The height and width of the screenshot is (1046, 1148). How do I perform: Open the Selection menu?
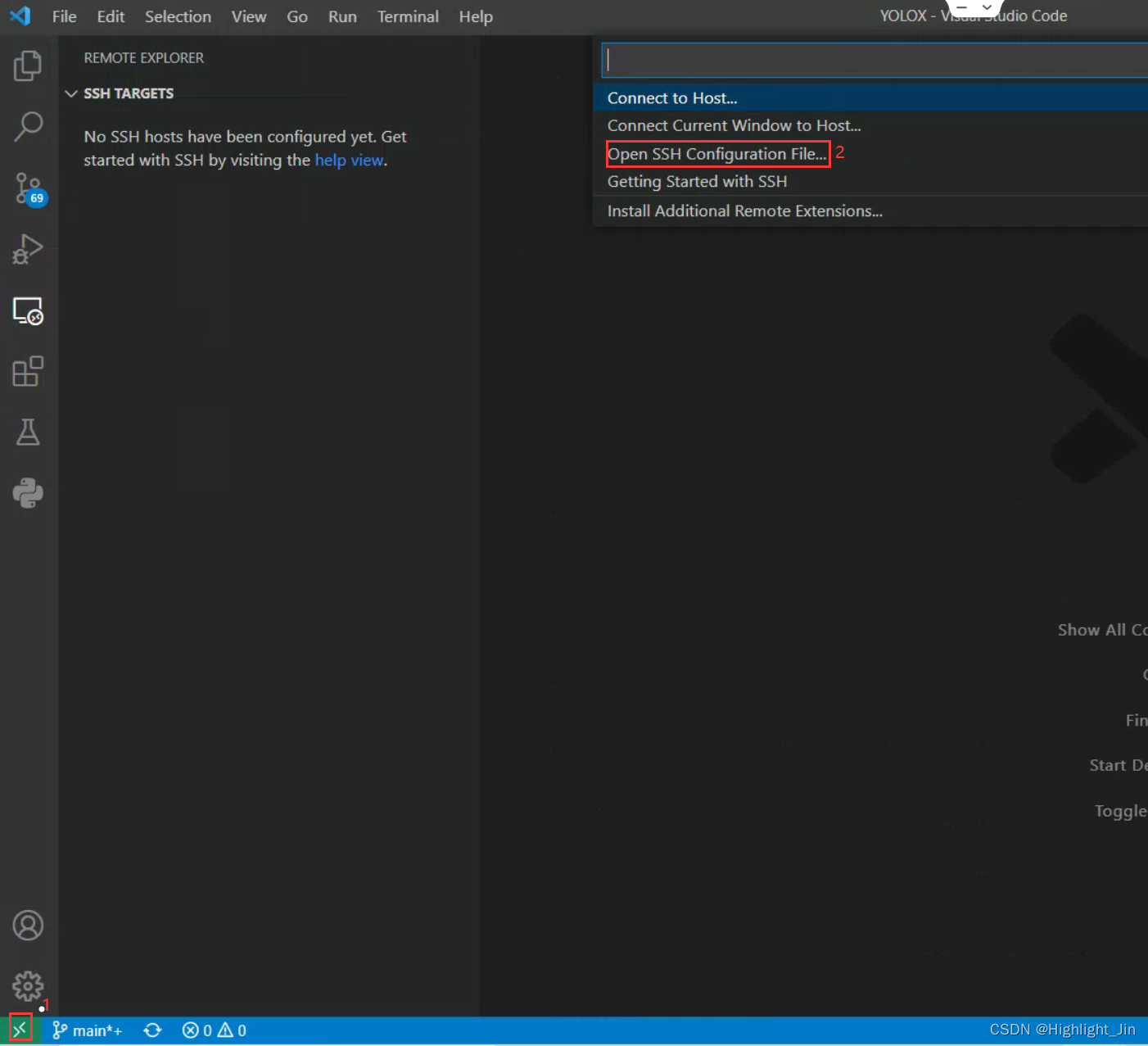178,16
